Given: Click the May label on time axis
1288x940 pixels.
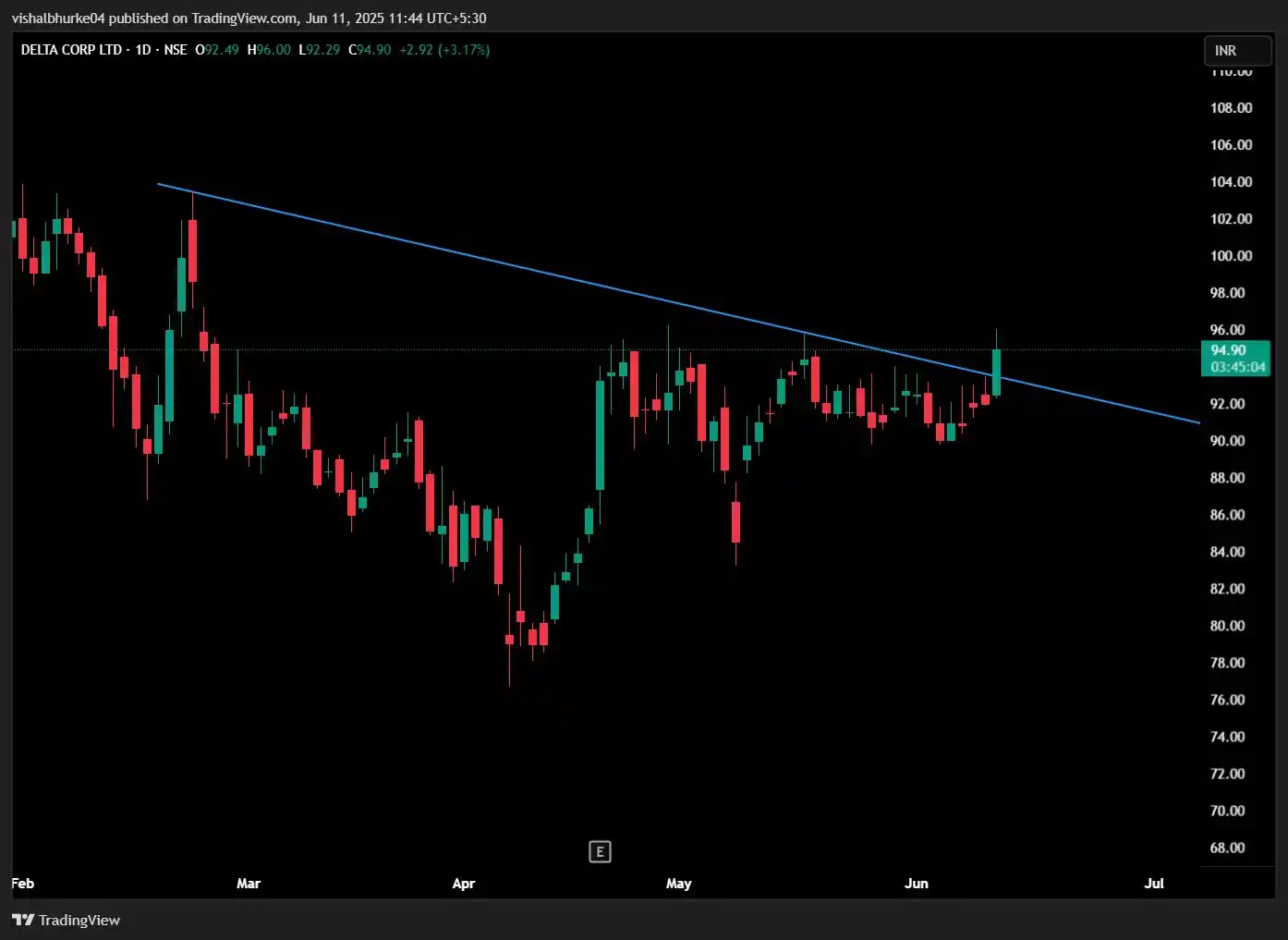Looking at the screenshot, I should [x=679, y=884].
